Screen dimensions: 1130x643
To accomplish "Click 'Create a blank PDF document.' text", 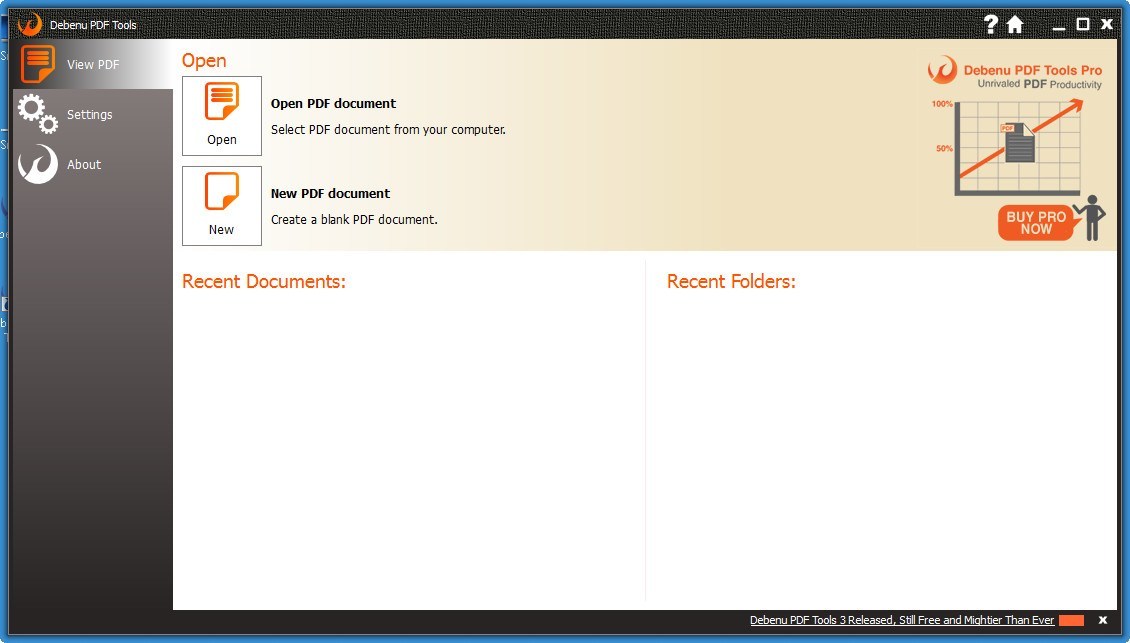I will [354, 220].
